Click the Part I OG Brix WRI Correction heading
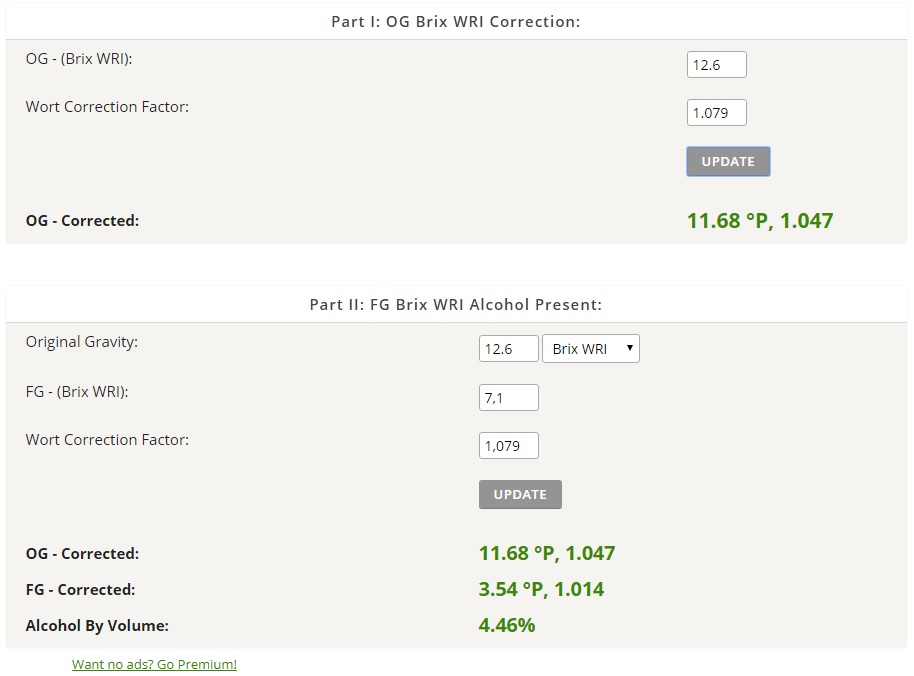The height and width of the screenshot is (676, 914). pos(456,22)
